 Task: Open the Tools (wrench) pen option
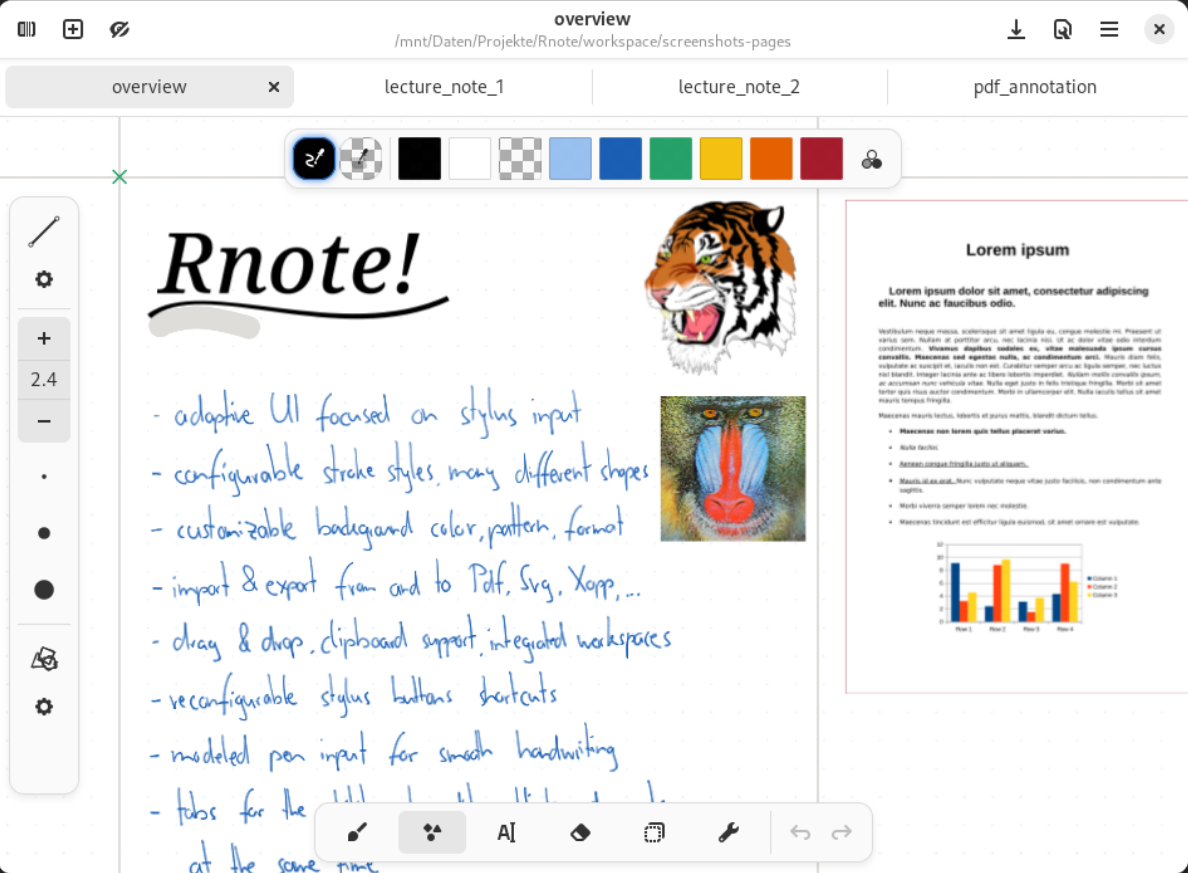click(x=728, y=832)
